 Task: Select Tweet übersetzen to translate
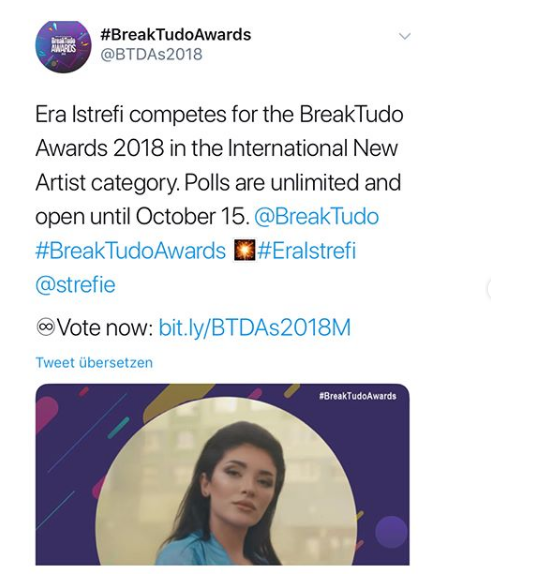coord(94,363)
